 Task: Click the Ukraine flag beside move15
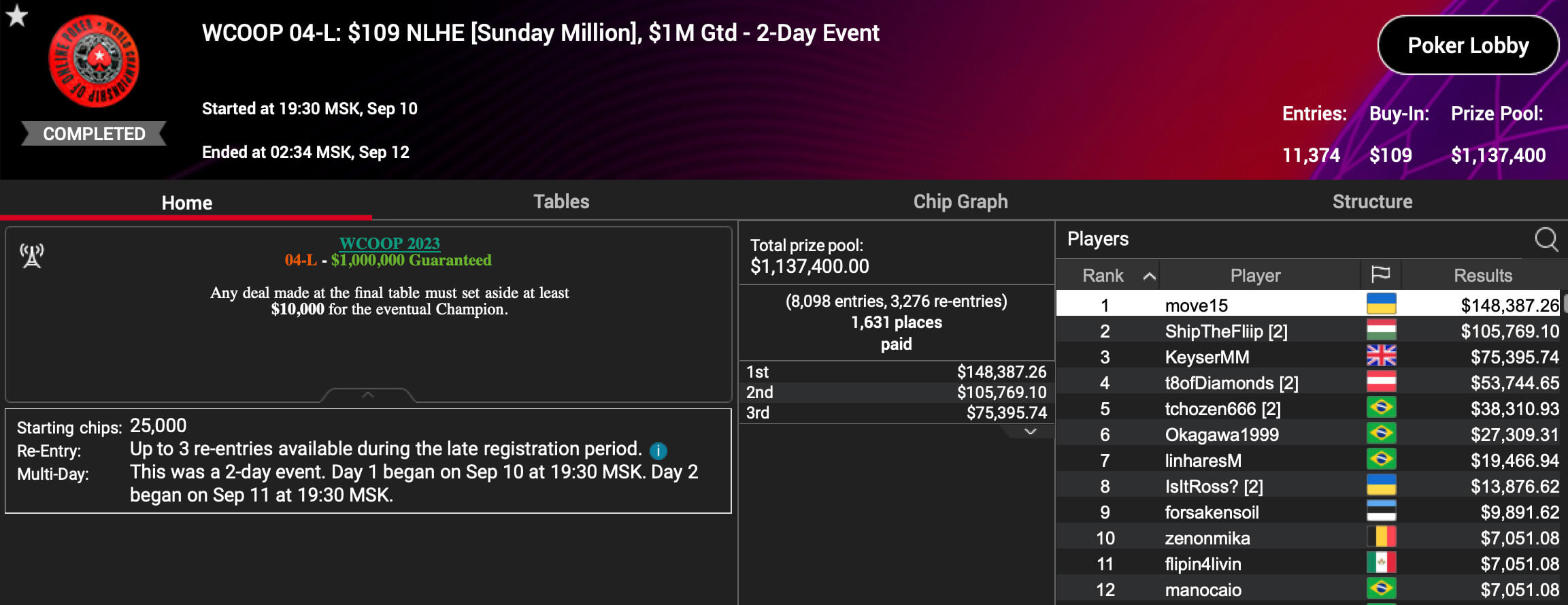pos(1381,305)
